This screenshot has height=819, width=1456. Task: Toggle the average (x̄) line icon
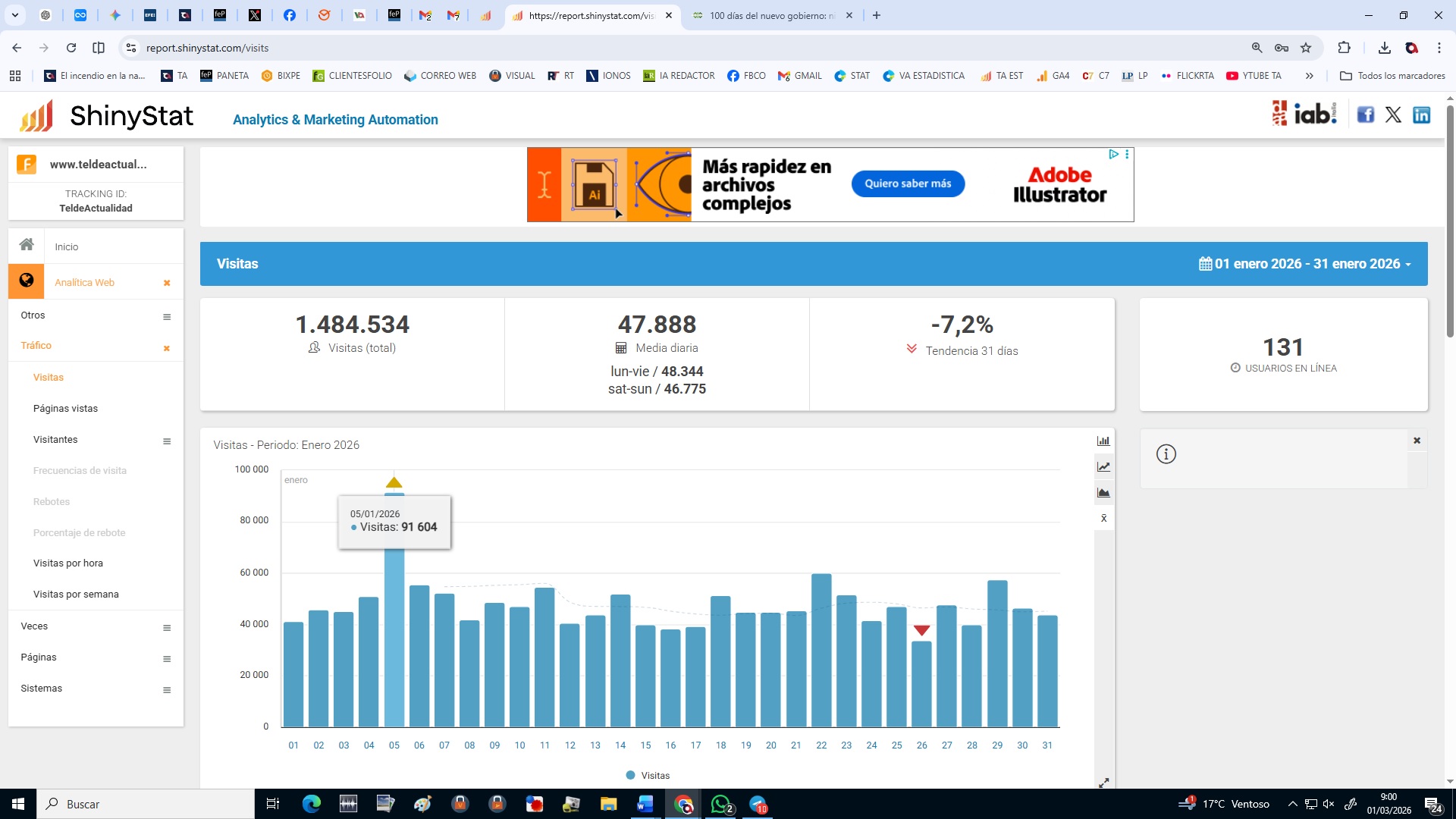point(1103,519)
